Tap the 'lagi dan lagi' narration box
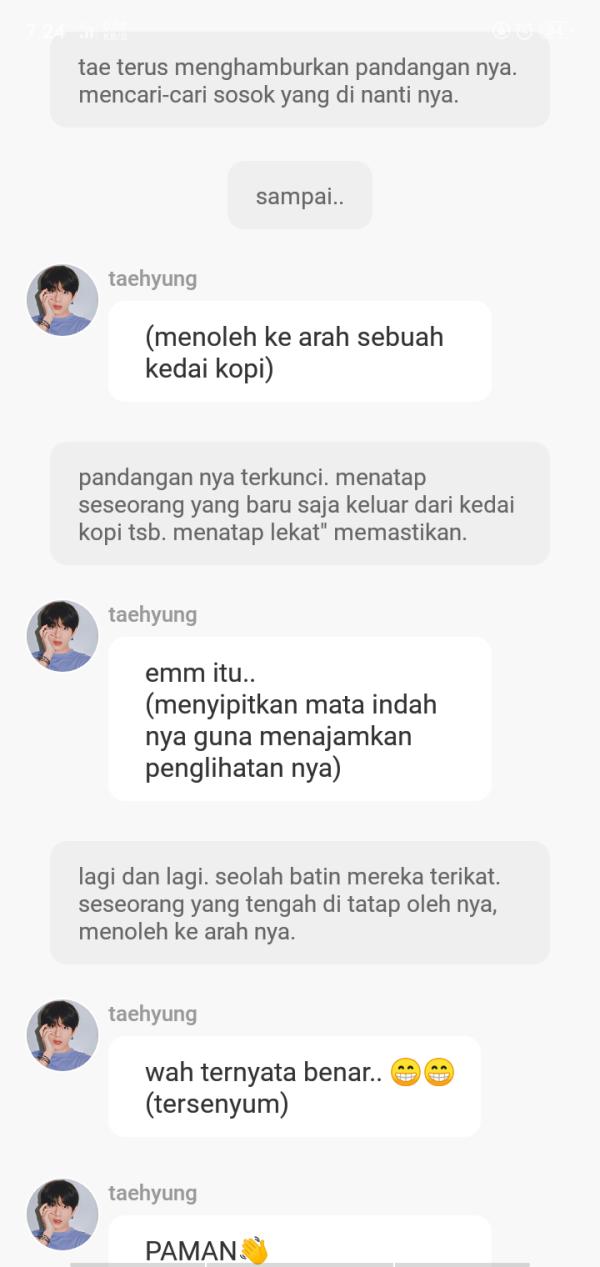This screenshot has height=1267, width=600. (300, 903)
